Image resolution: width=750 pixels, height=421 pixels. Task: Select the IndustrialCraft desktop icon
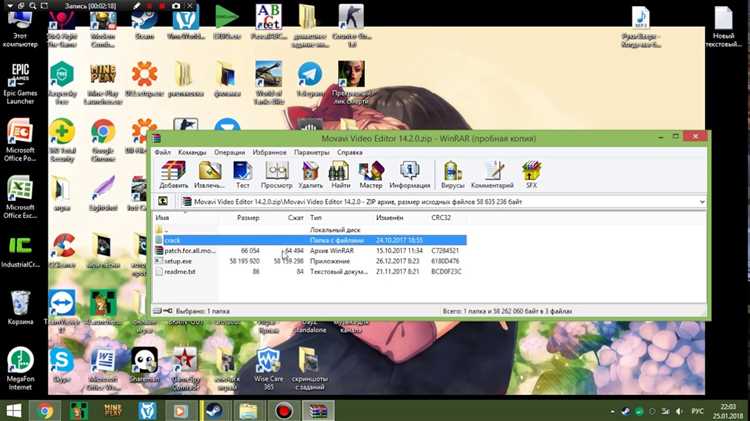tap(20, 252)
